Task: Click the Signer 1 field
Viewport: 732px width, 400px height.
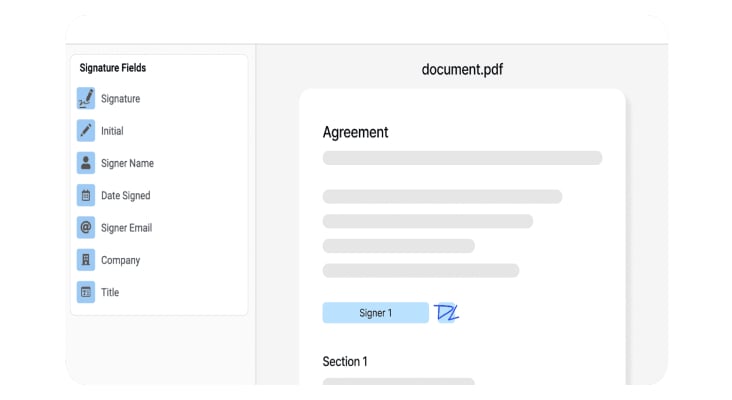Action: tap(375, 313)
